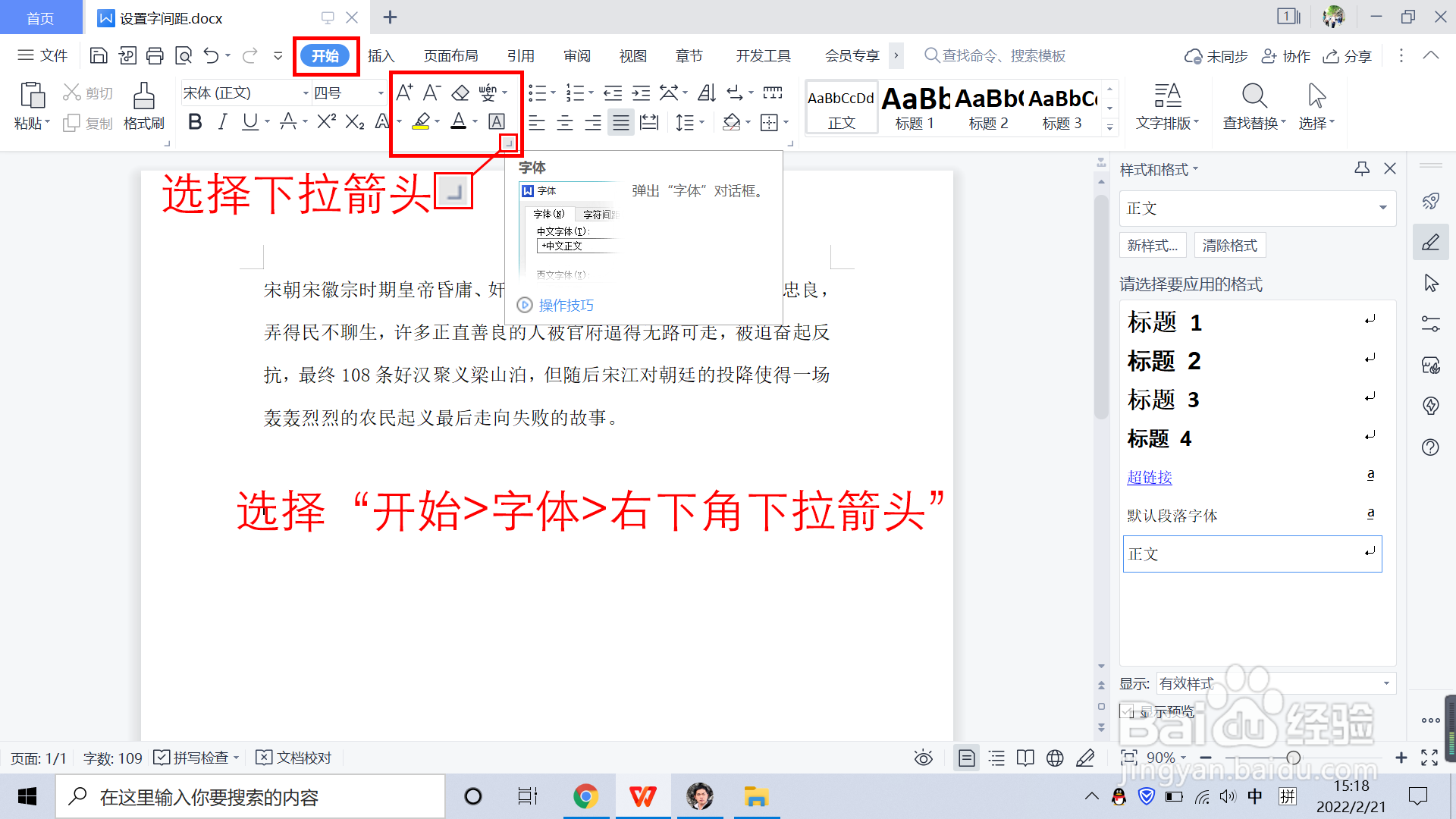Apply bold formatting with B icon

coord(195,121)
